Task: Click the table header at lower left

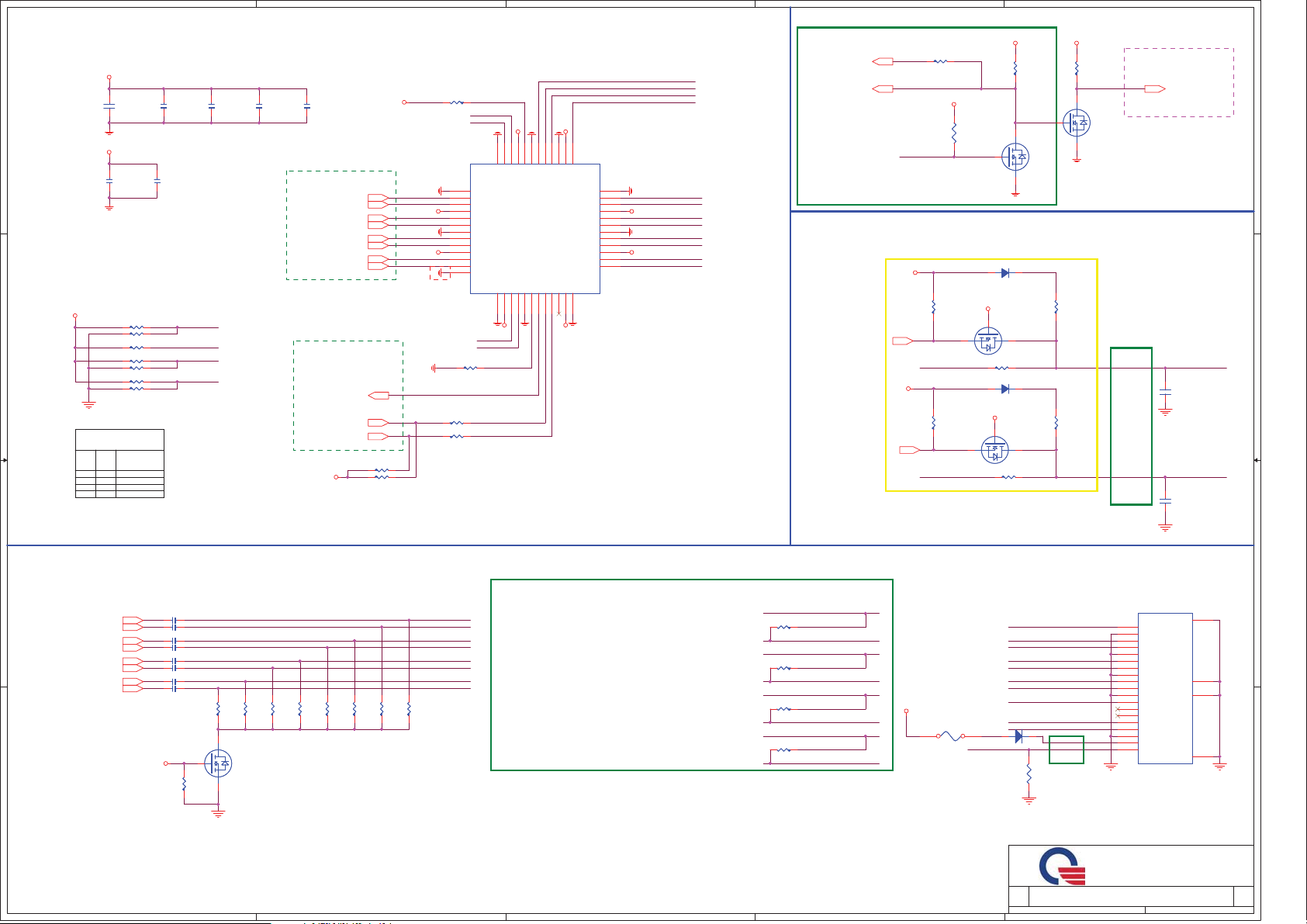Action: pyautogui.click(x=119, y=439)
